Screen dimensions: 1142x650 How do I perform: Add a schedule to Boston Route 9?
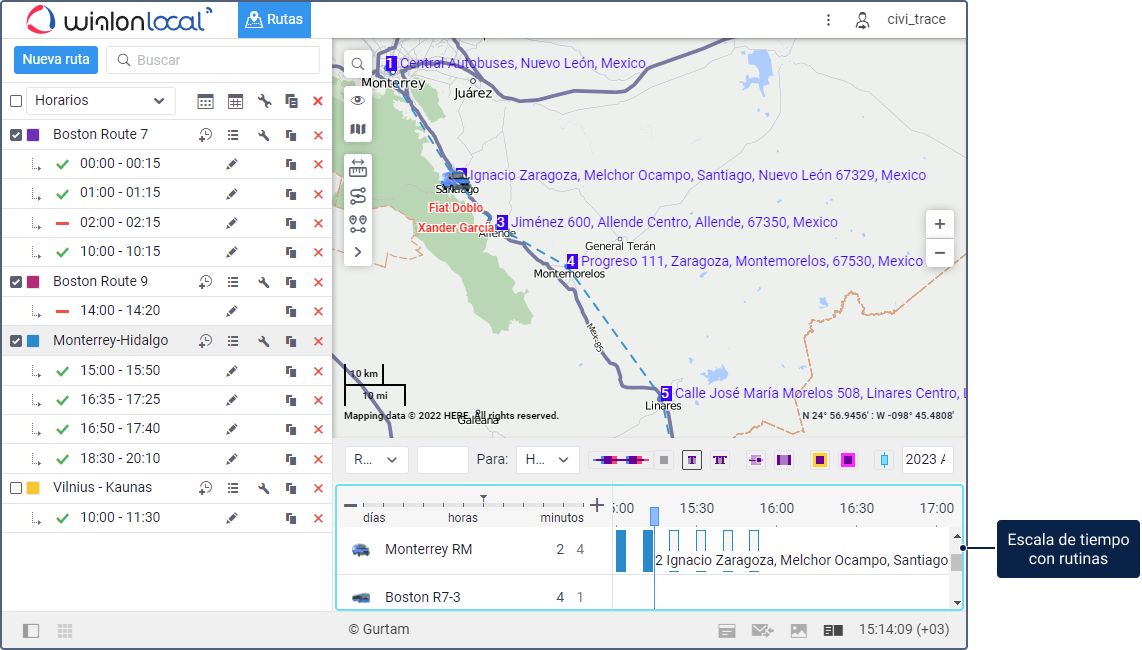[205, 282]
